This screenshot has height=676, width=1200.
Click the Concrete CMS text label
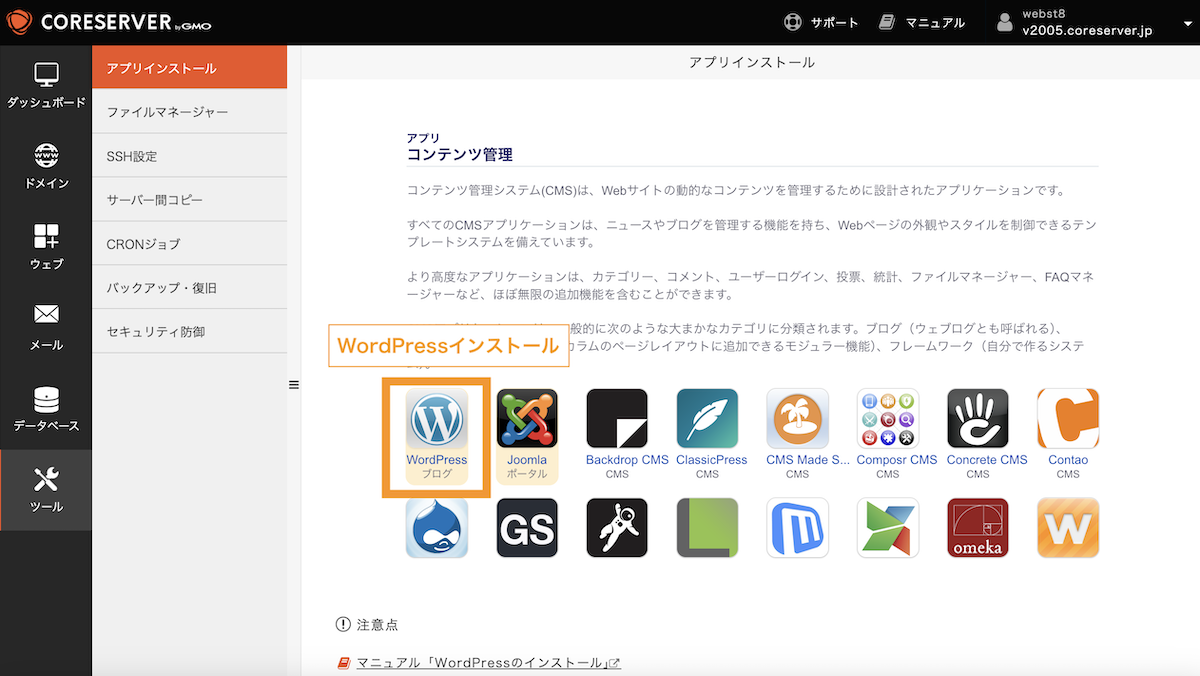click(x=987, y=460)
